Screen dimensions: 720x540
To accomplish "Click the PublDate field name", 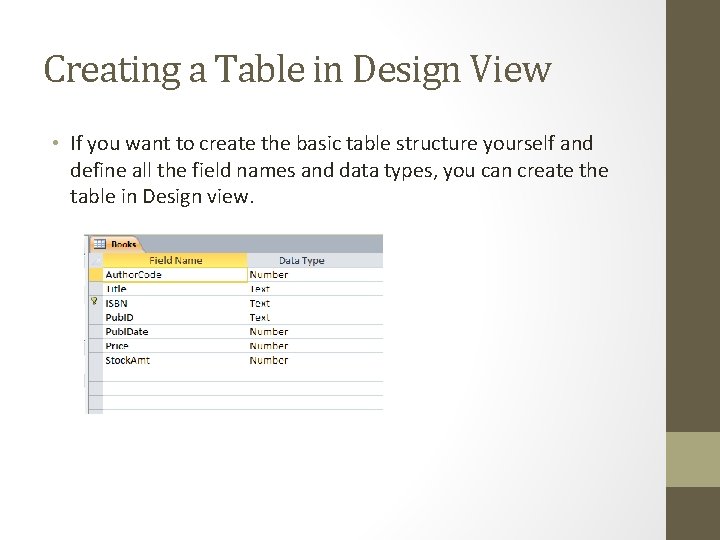I will point(127,332).
